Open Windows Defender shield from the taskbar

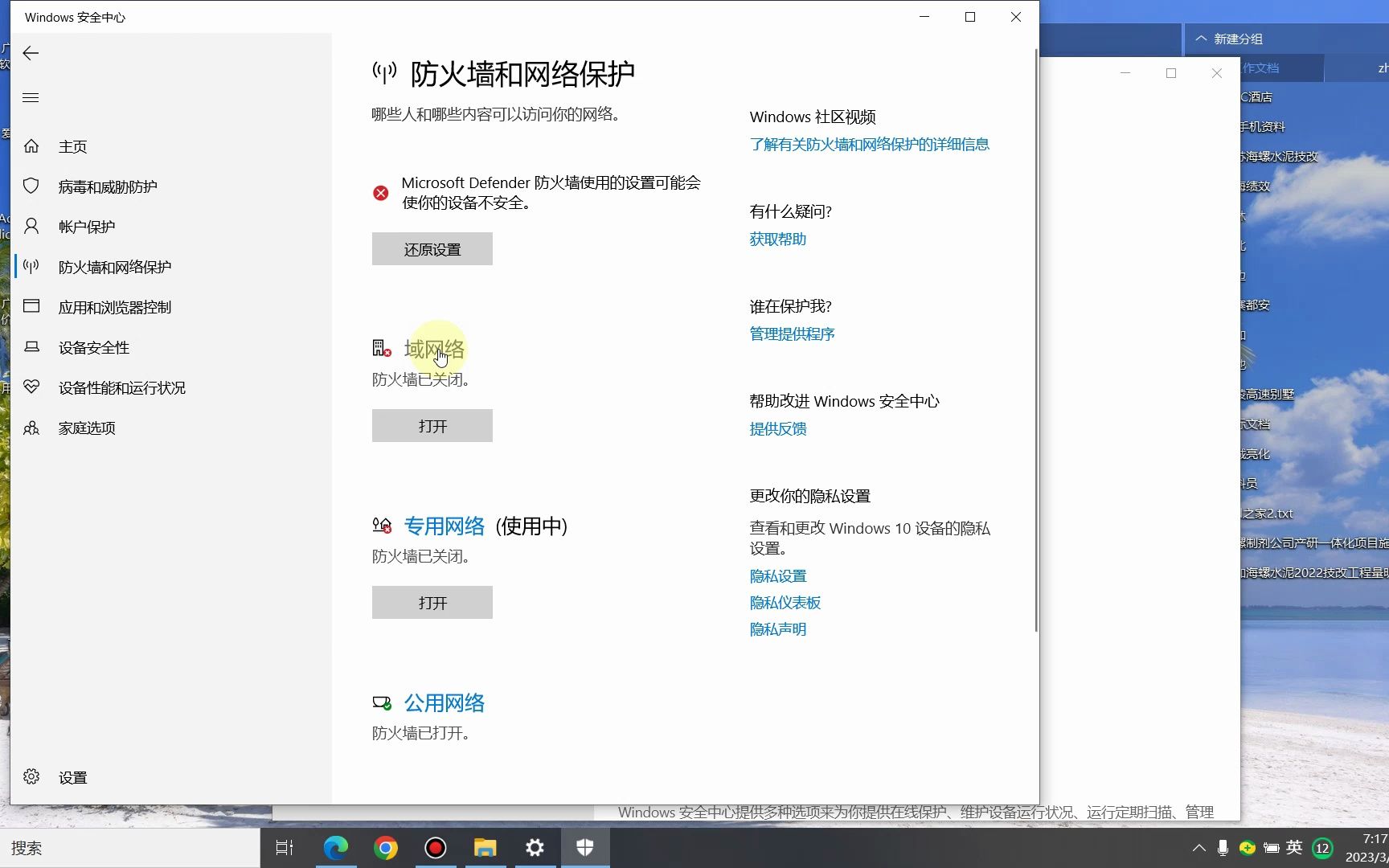584,847
